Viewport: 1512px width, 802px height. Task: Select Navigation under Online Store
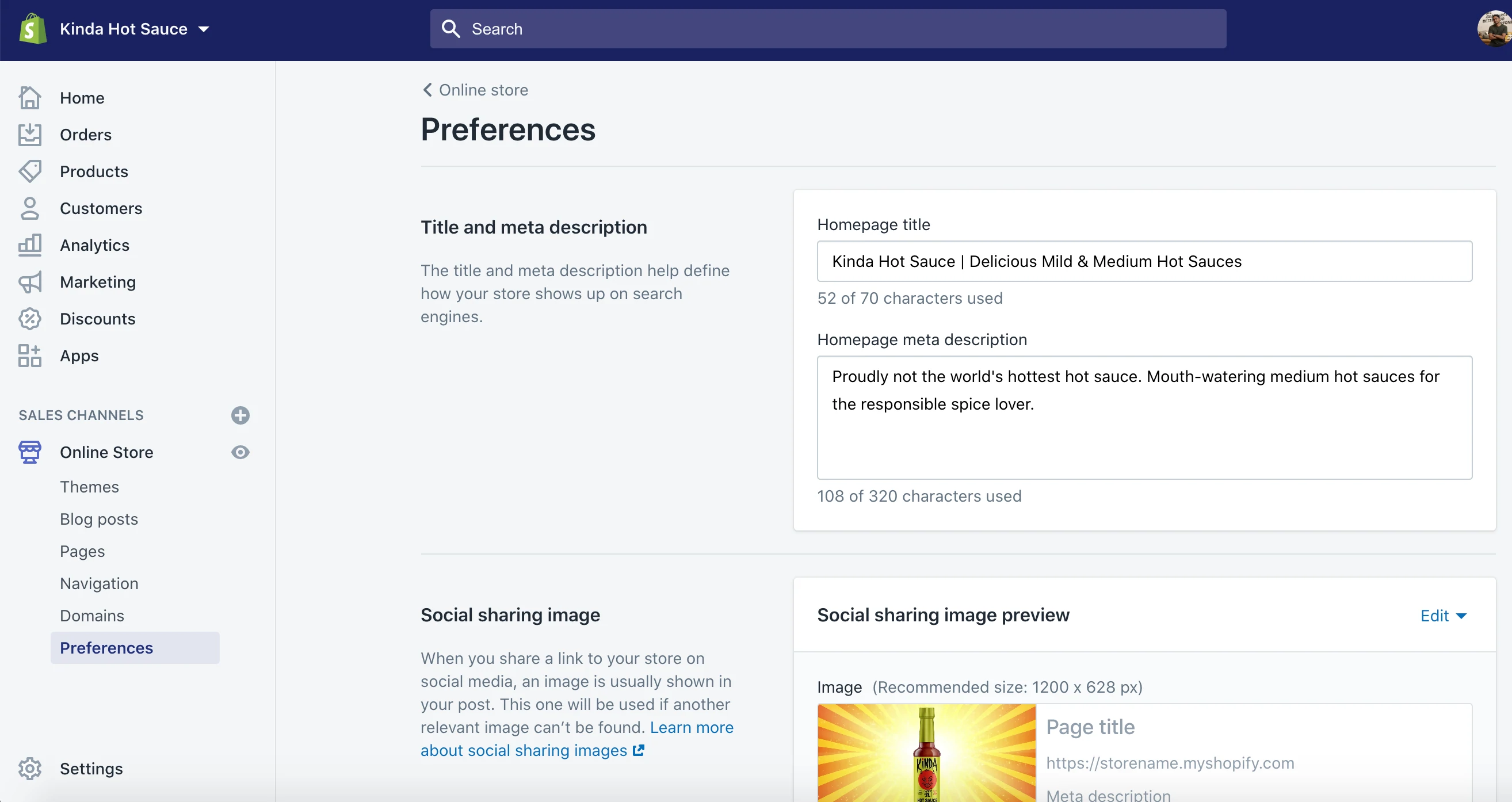[x=99, y=583]
